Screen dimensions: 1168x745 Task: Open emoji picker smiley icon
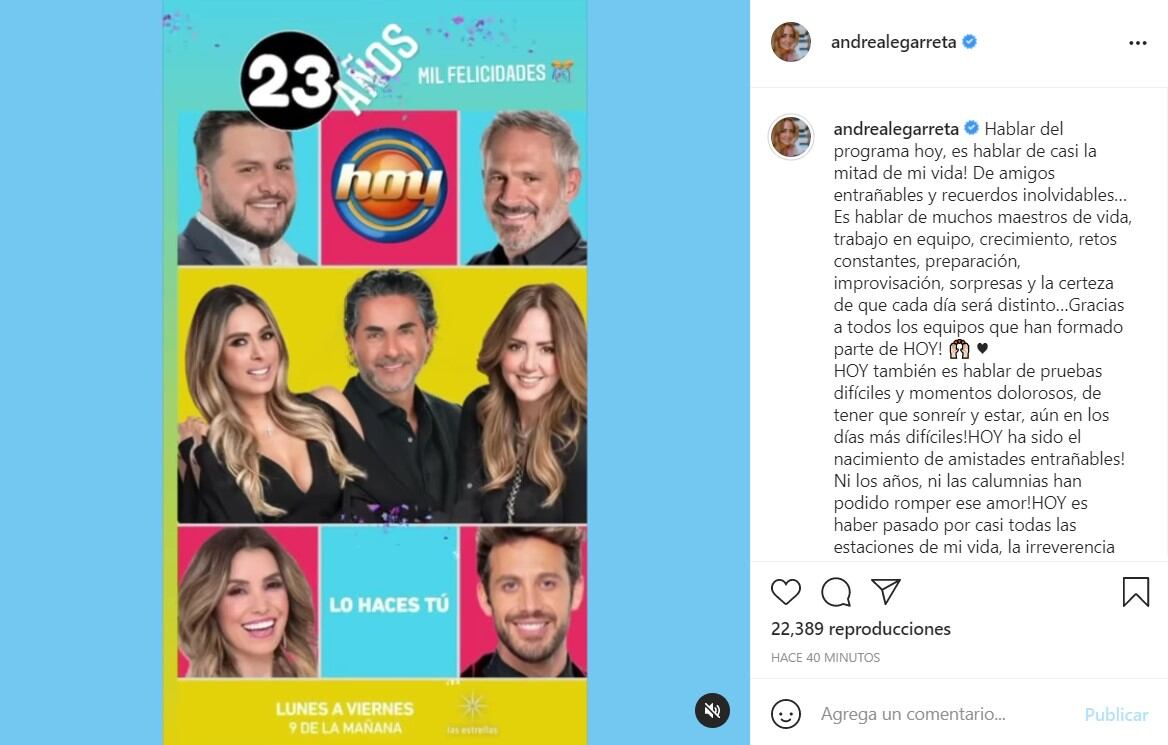[x=785, y=714]
